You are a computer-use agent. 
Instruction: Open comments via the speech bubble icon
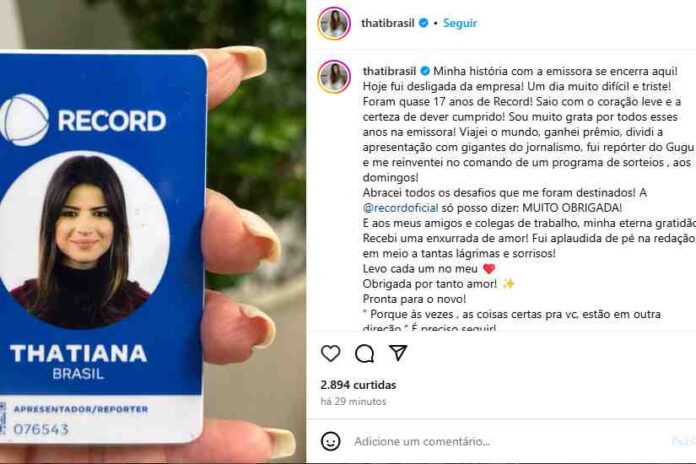(364, 353)
